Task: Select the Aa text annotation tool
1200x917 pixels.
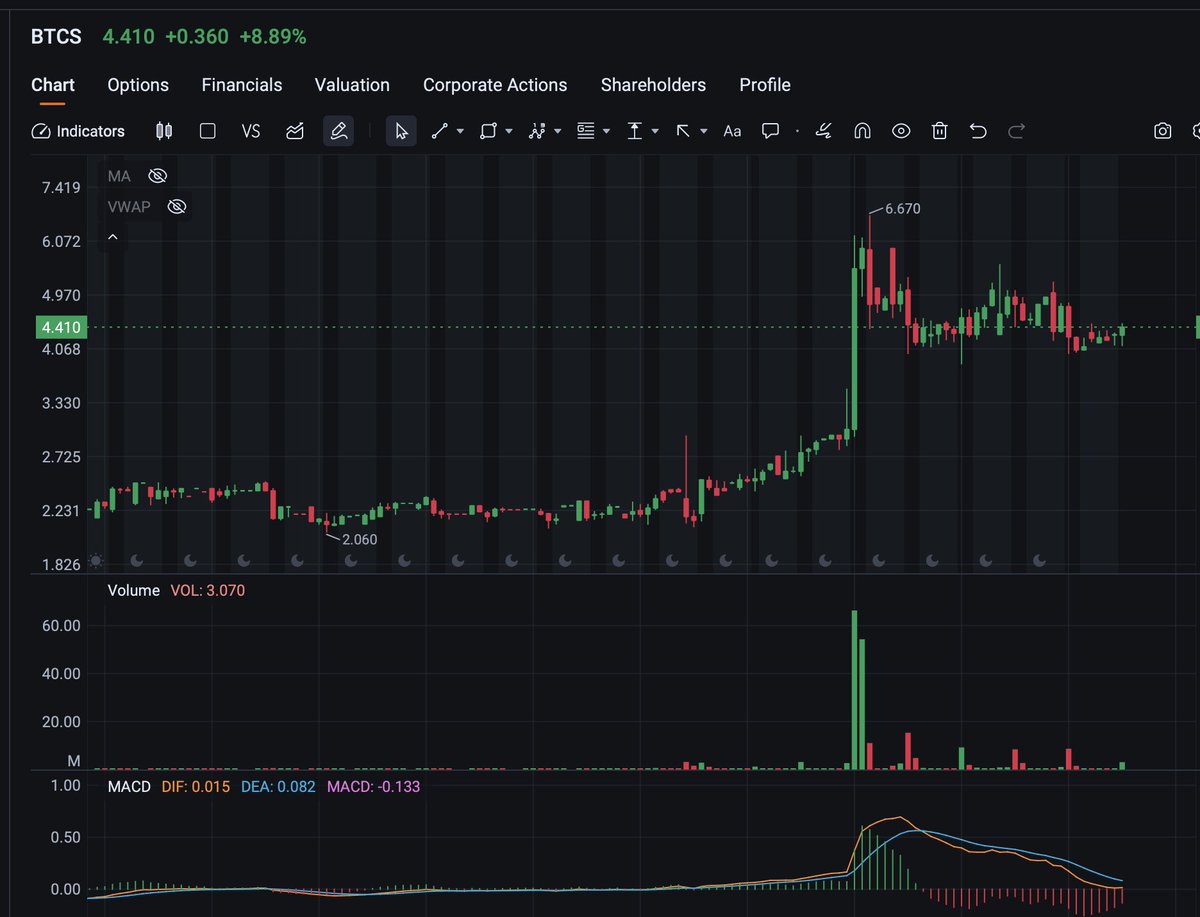Action: click(732, 131)
